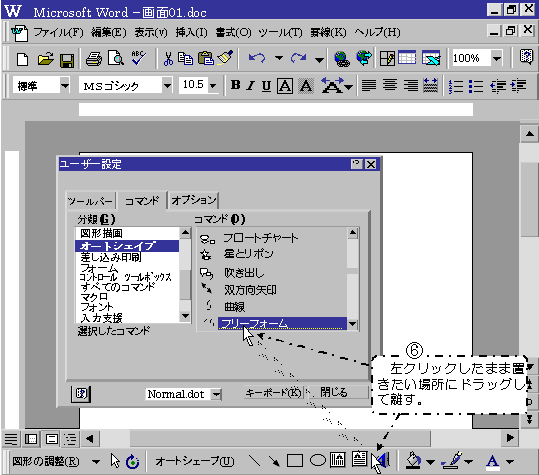Save the document with the floppy icon

tap(67, 60)
